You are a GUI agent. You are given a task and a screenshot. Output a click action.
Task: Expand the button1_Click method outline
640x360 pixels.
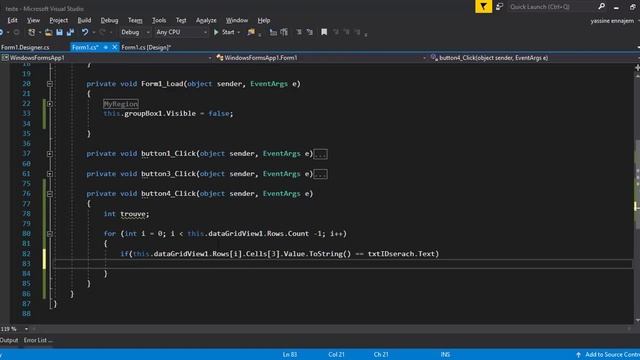[50, 154]
